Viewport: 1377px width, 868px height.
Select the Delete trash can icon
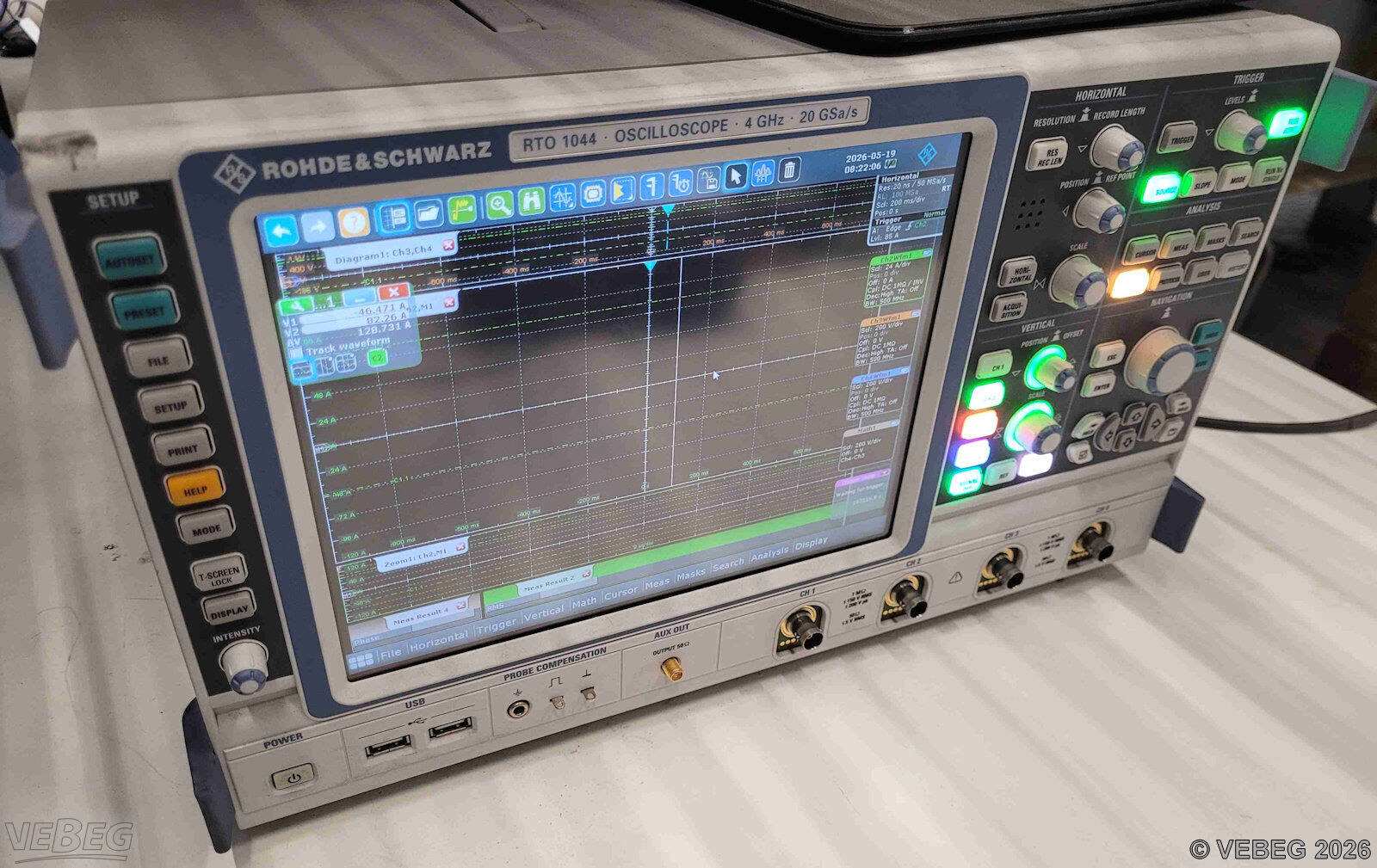click(789, 171)
